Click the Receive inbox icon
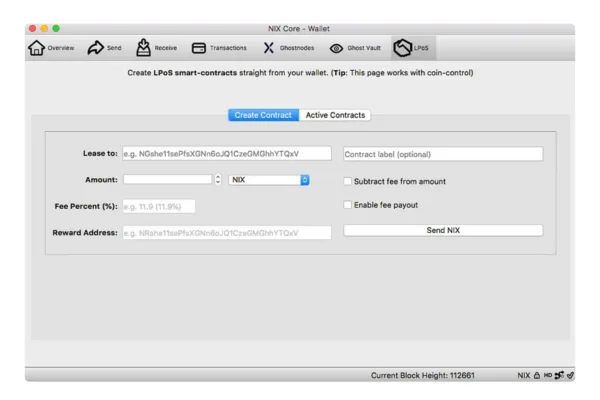The height and width of the screenshot is (400, 600). tap(143, 48)
